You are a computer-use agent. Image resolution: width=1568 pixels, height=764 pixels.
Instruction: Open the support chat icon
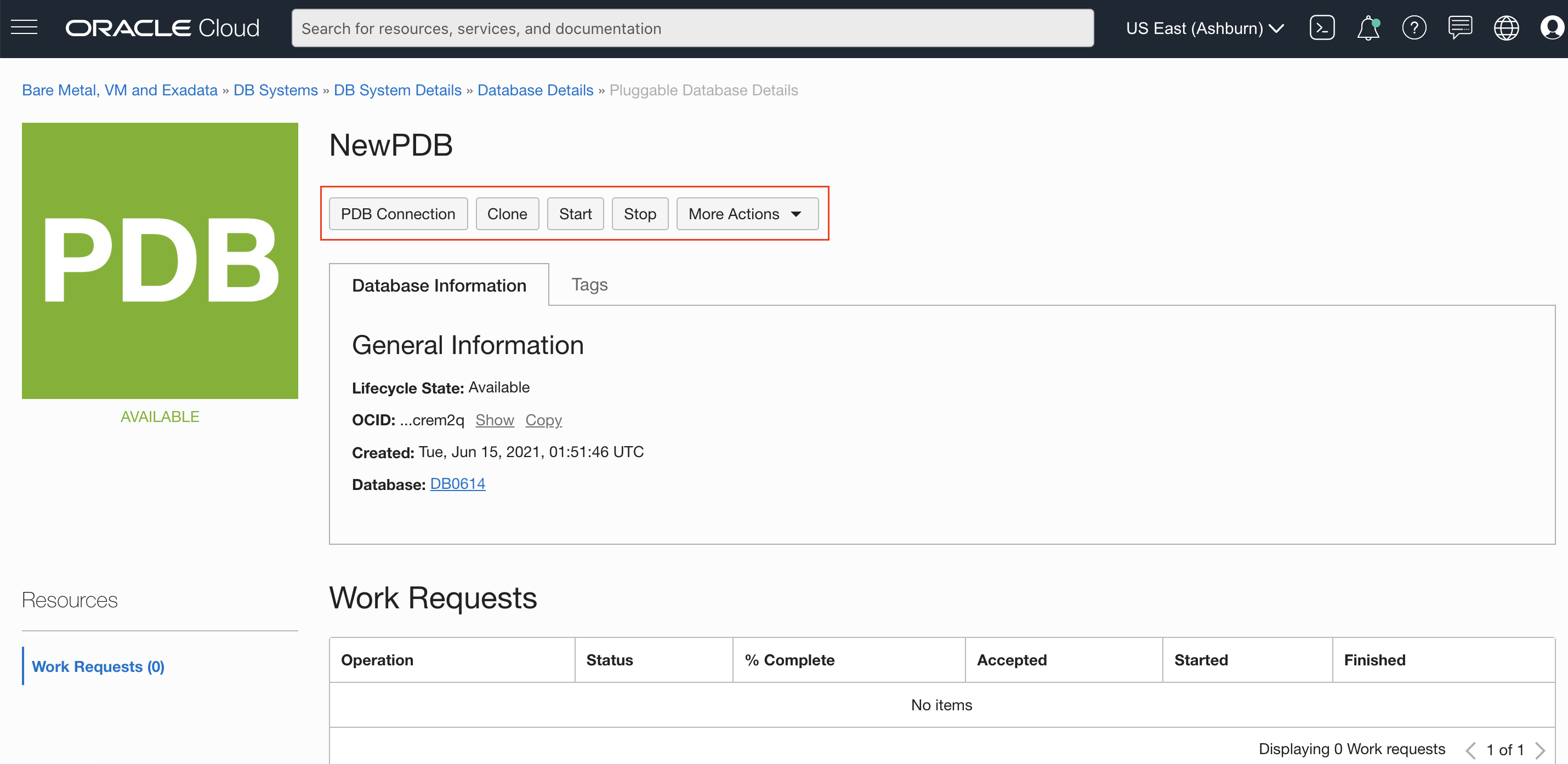pyautogui.click(x=1459, y=28)
